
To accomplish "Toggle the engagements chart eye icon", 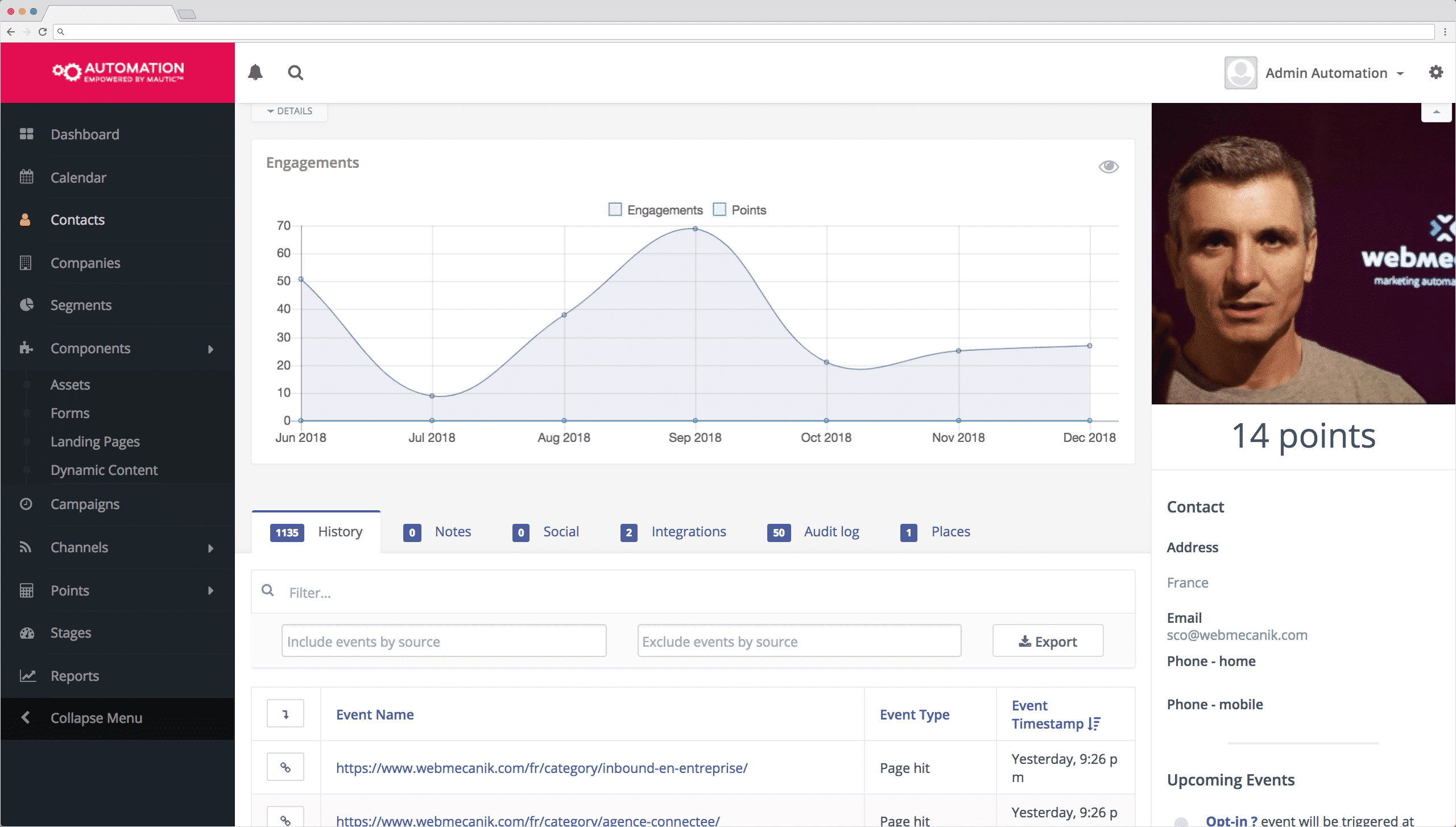I will pyautogui.click(x=1108, y=167).
